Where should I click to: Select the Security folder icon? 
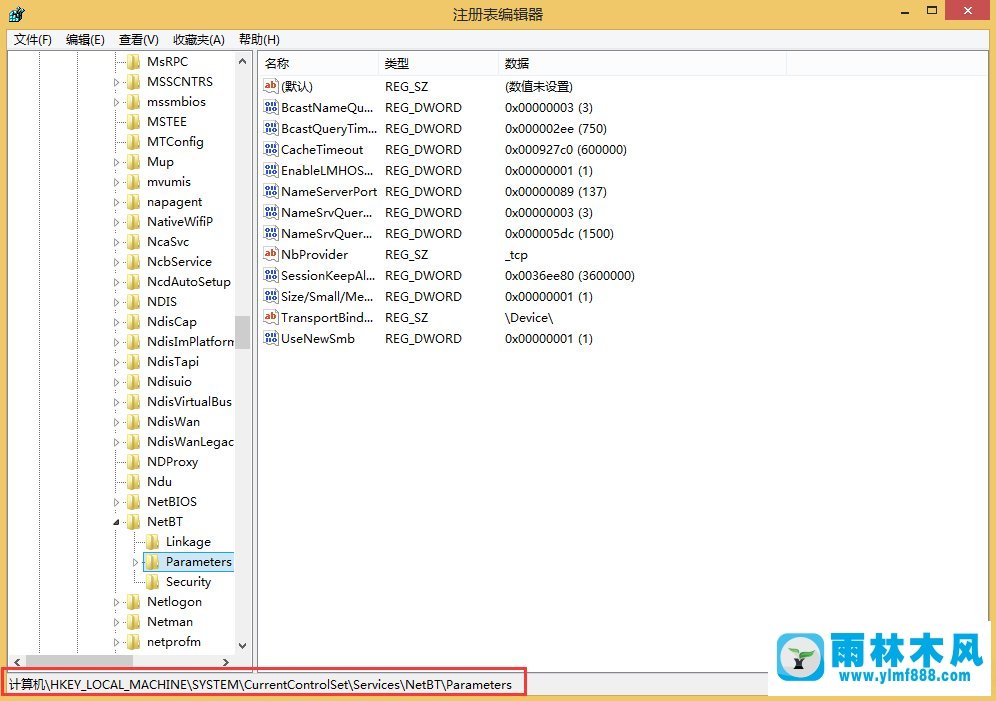pos(152,582)
